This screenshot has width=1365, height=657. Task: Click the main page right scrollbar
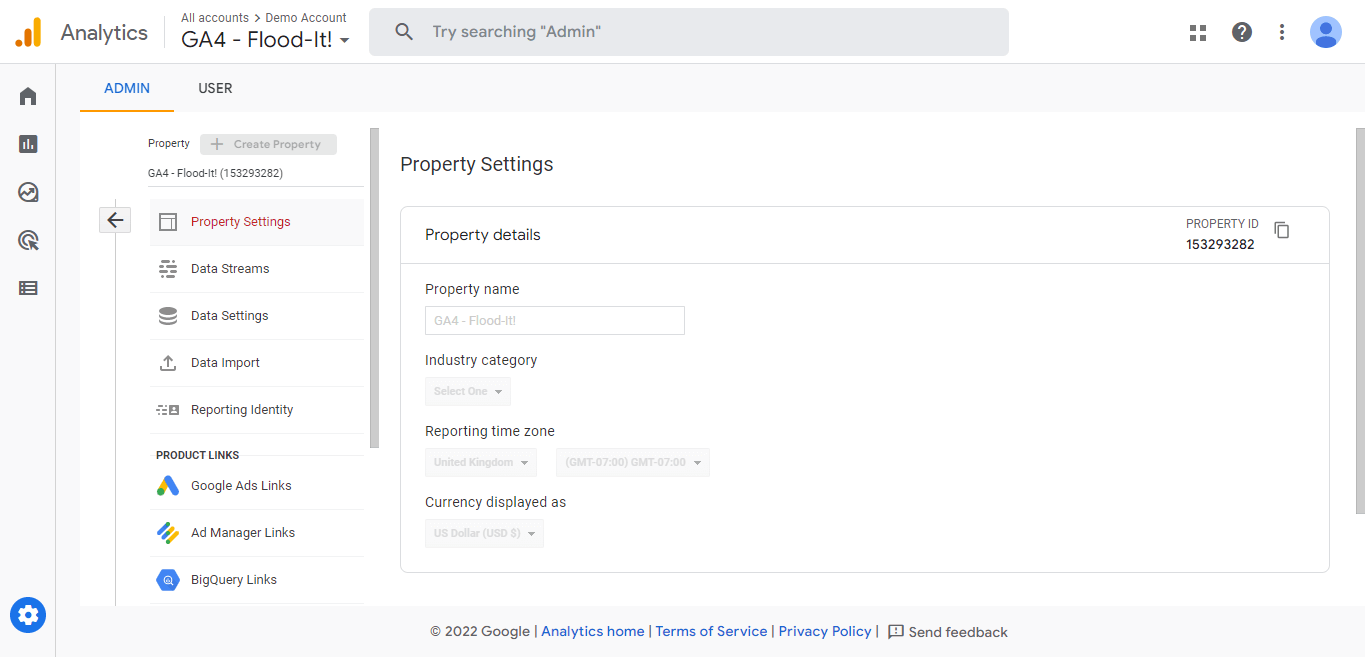tap(1360, 321)
